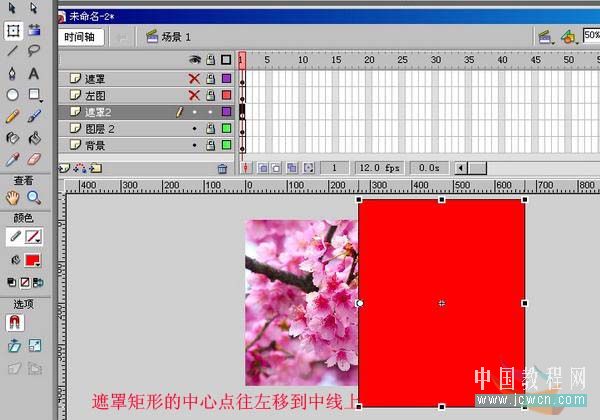Select the 遮罩2 layer
Viewport: 600px width, 420px height.
click(147, 112)
